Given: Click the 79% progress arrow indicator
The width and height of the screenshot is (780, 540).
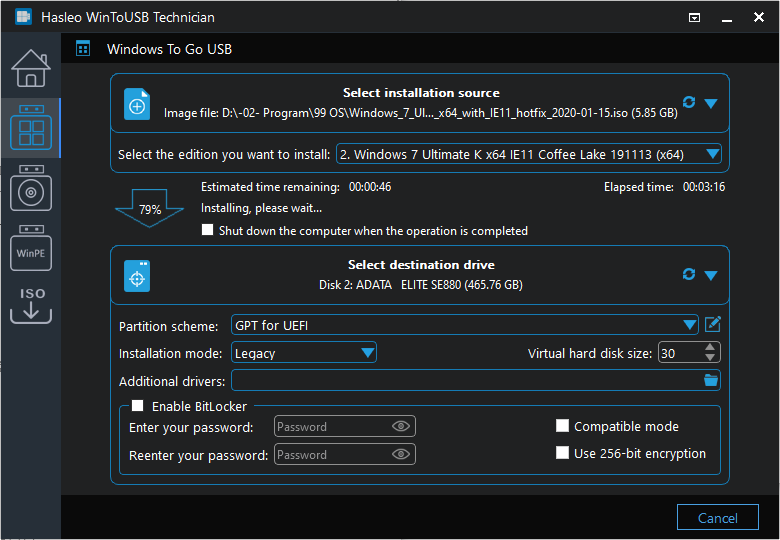Looking at the screenshot, I should tap(150, 209).
